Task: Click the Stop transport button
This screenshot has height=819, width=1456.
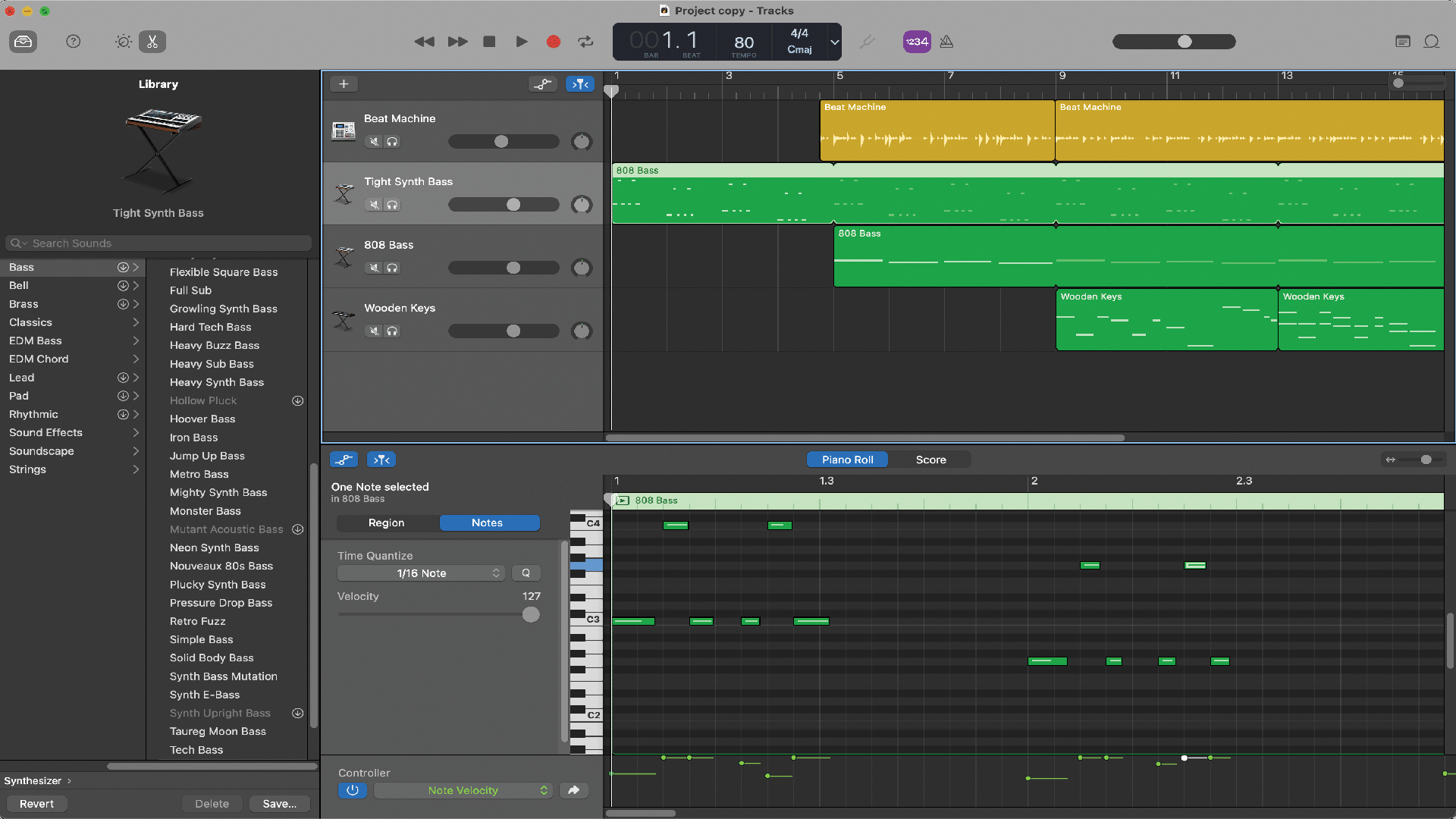Action: [x=489, y=42]
